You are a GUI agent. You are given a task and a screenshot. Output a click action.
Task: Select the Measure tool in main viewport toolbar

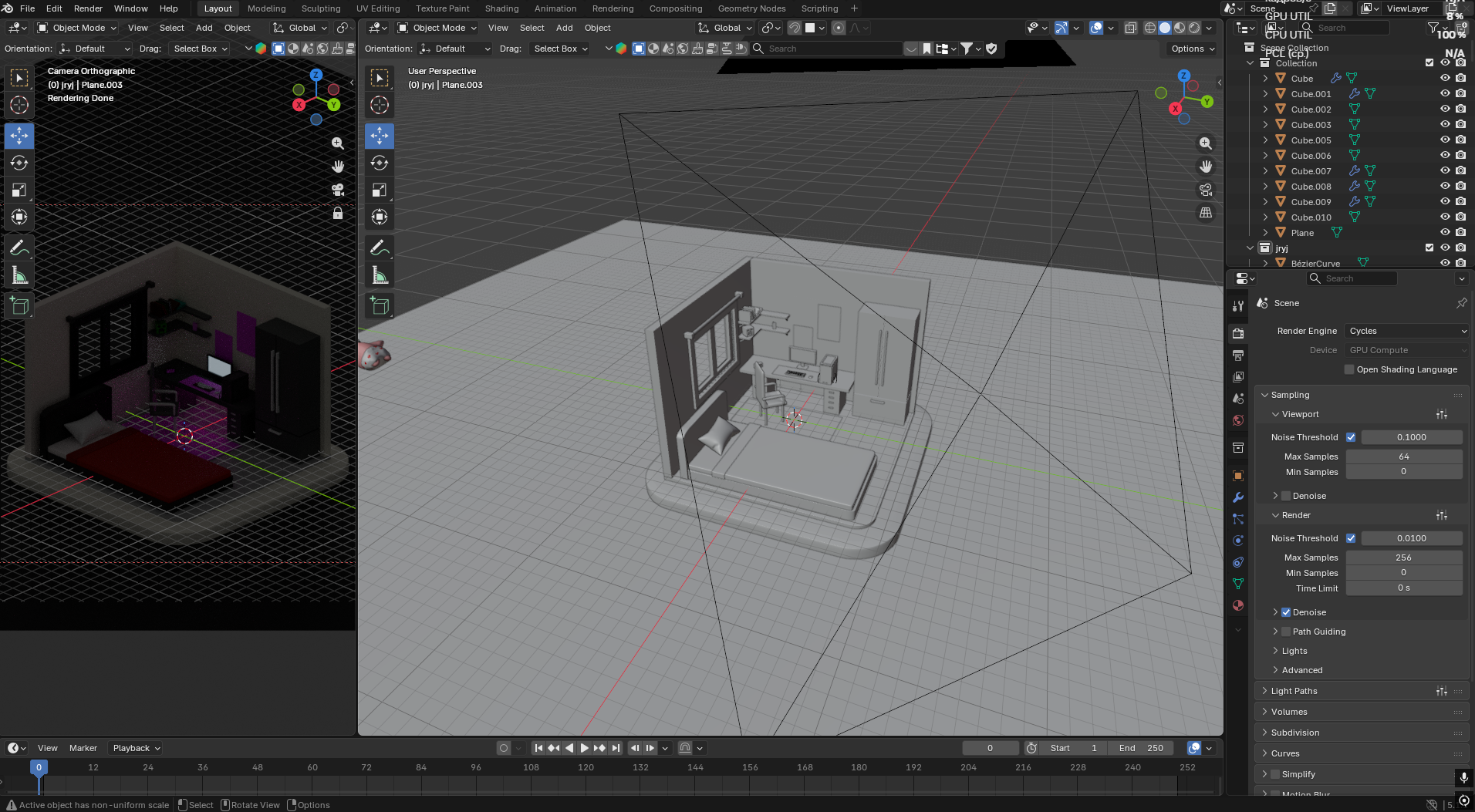380,275
